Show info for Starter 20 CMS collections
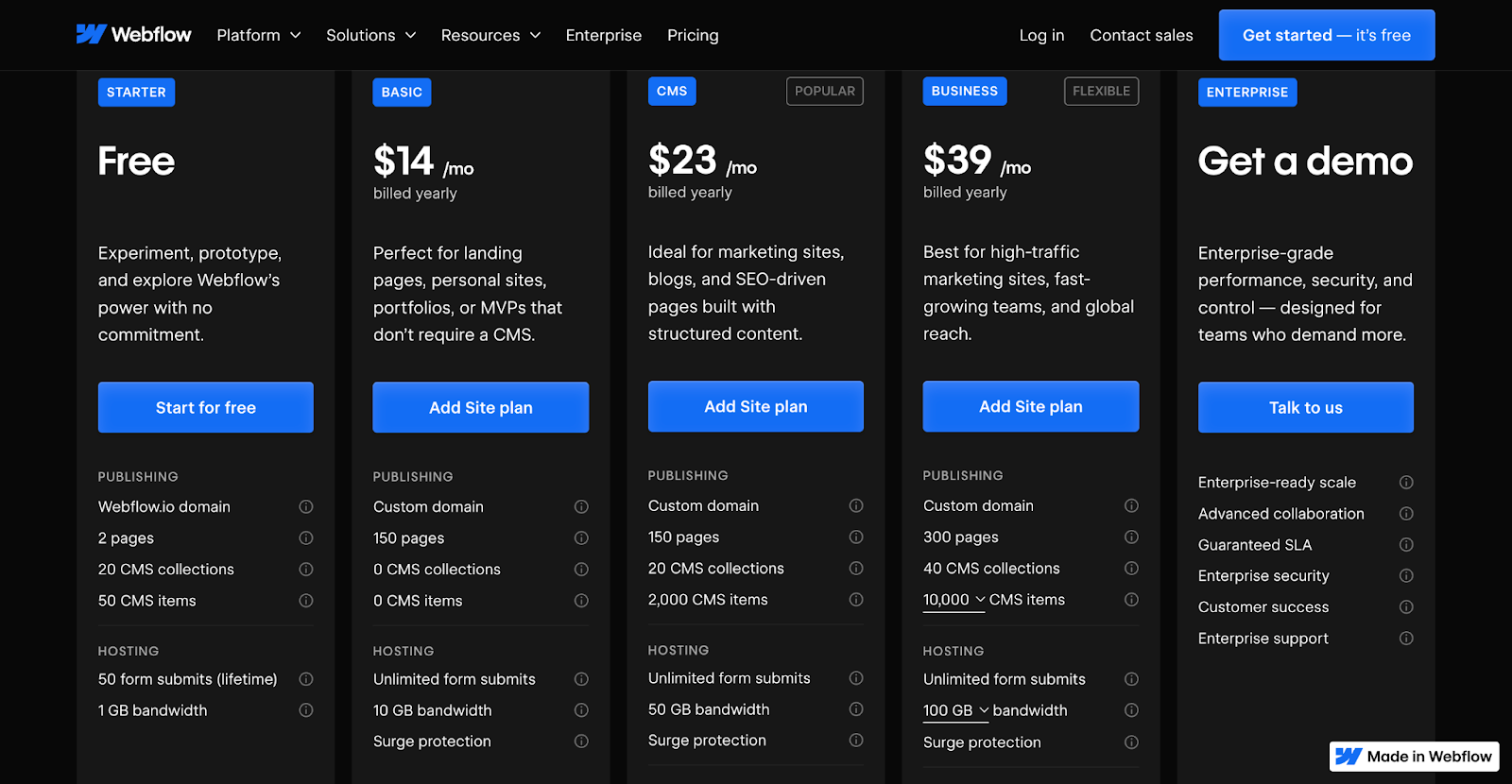1512x784 pixels. point(306,570)
